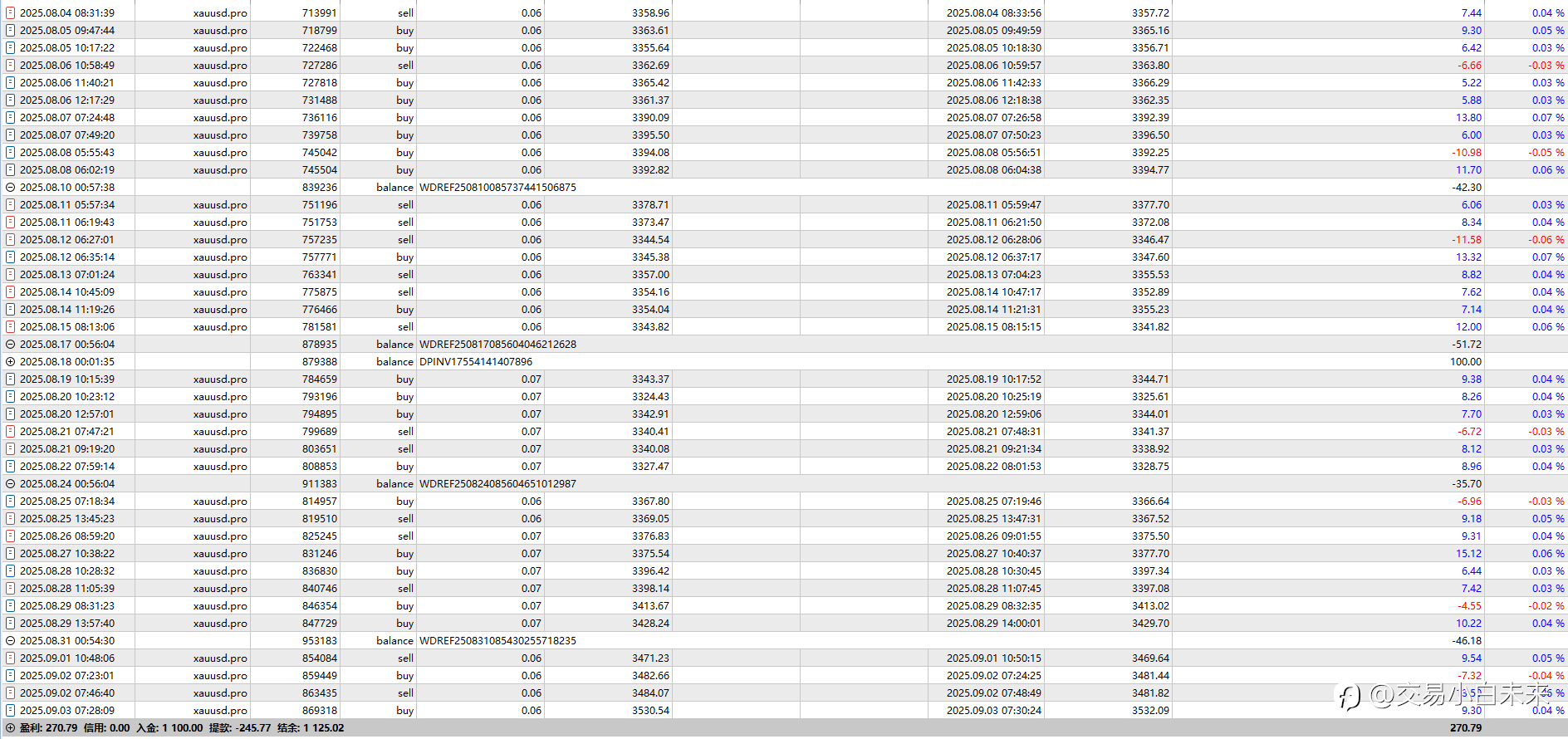The height and width of the screenshot is (739, 1568).
Task: Select close time 2025.08.29 14:00:01
Action: [x=993, y=623]
